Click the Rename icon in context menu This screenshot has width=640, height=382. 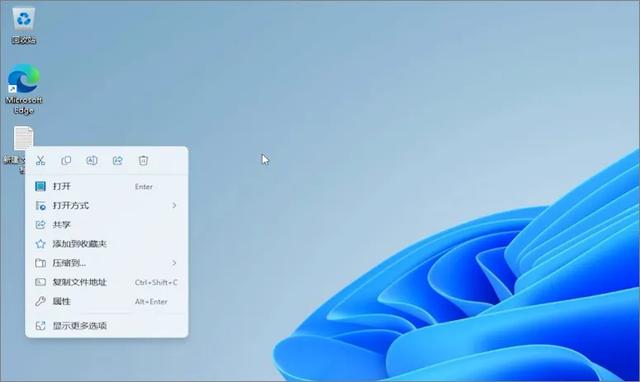pyautogui.click(x=92, y=160)
